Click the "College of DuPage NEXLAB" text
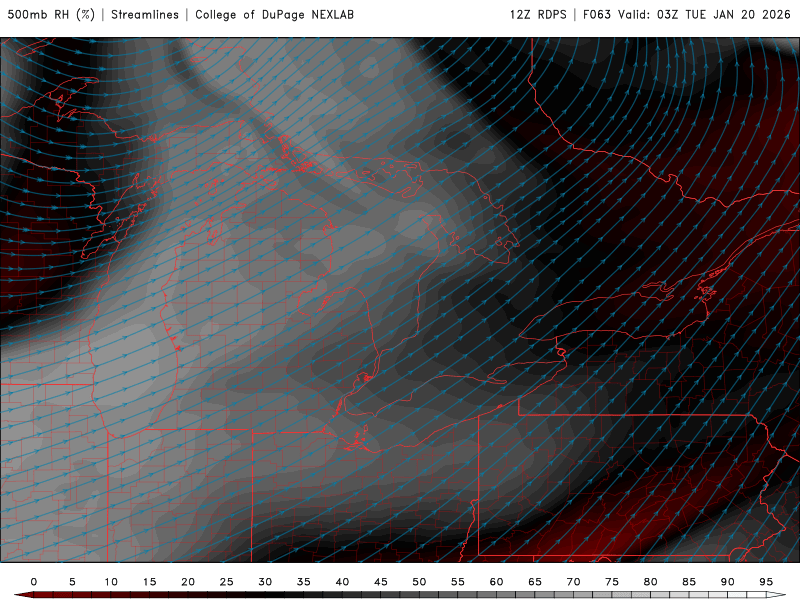This screenshot has width=800, height=600. coord(274,14)
